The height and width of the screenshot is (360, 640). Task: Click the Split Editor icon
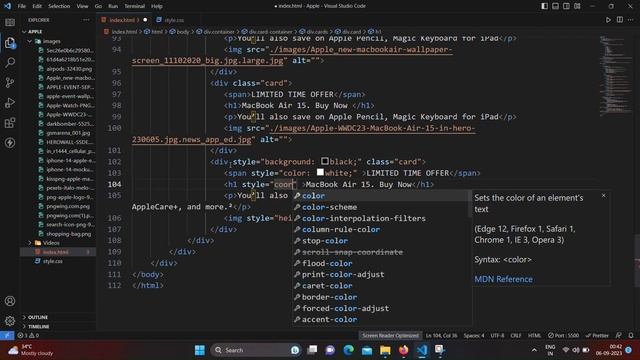tap(620, 20)
